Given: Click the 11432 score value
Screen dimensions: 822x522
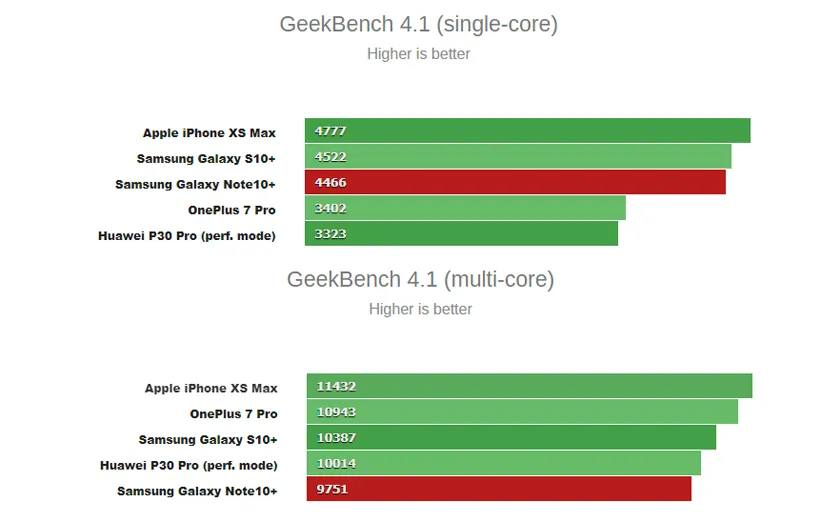Looking at the screenshot, I should (x=336, y=387).
